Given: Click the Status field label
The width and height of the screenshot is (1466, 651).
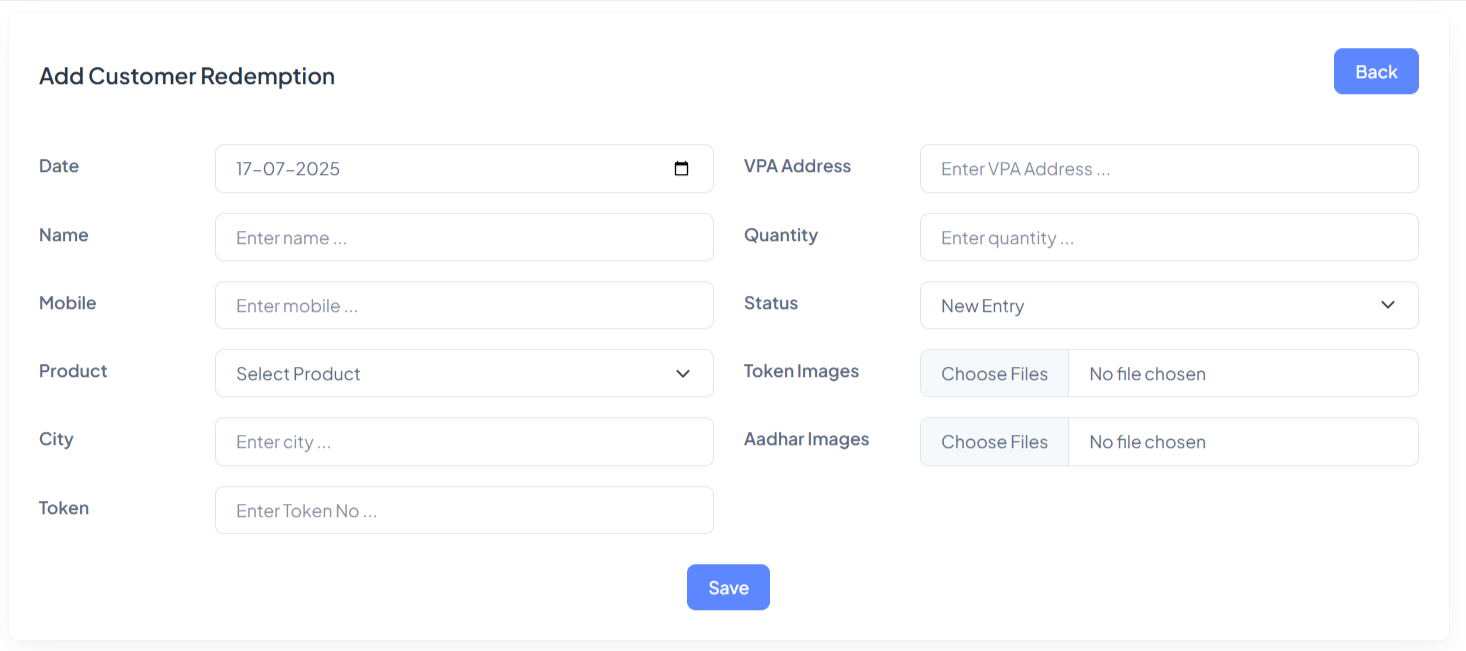Looking at the screenshot, I should [771, 303].
